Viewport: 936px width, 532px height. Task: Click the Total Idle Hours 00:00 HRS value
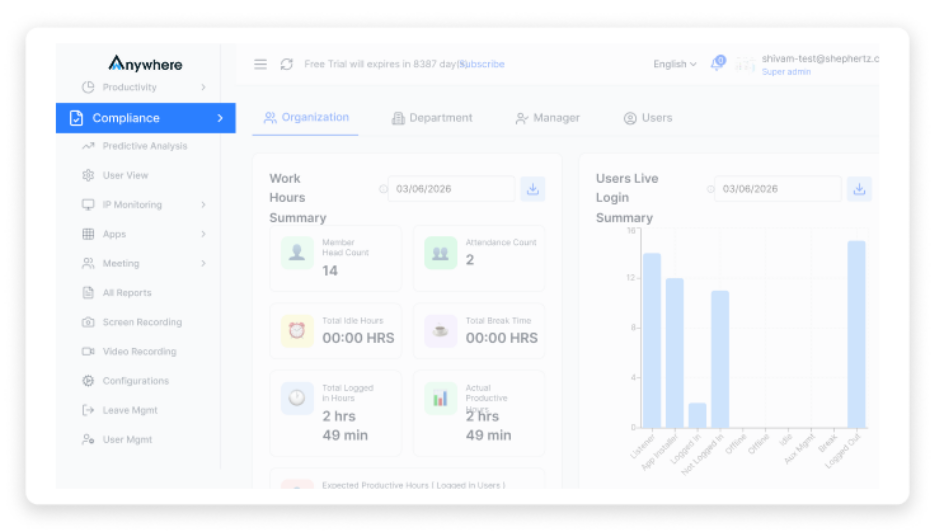click(x=358, y=339)
